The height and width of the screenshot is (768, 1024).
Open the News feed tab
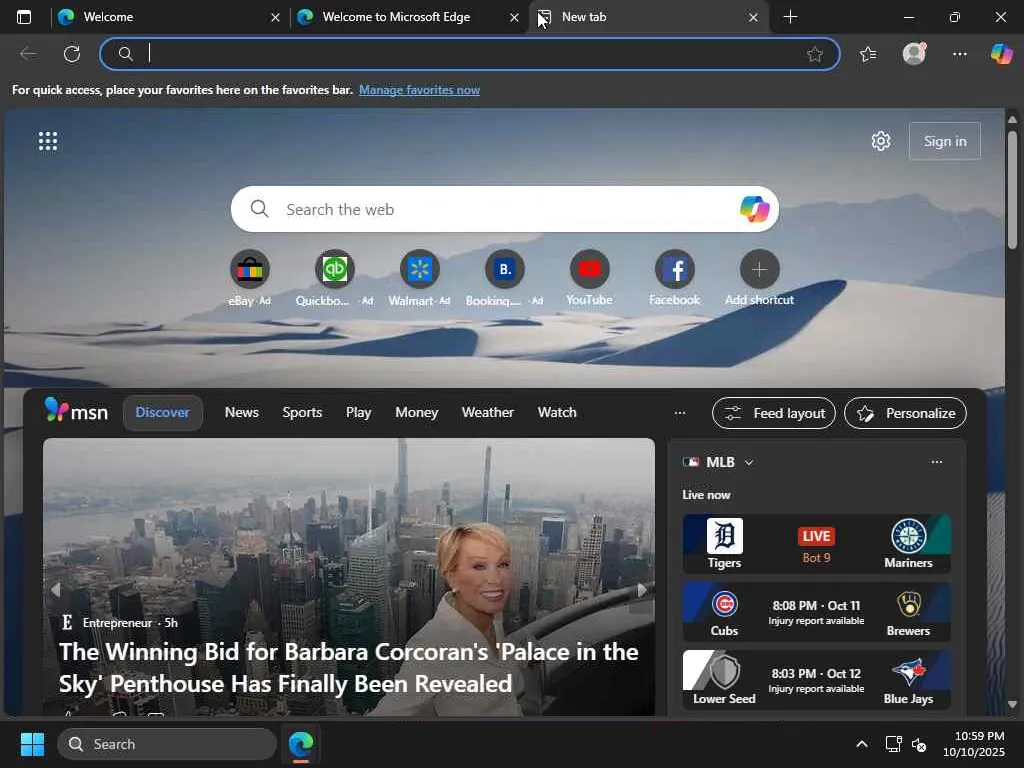[x=242, y=413]
